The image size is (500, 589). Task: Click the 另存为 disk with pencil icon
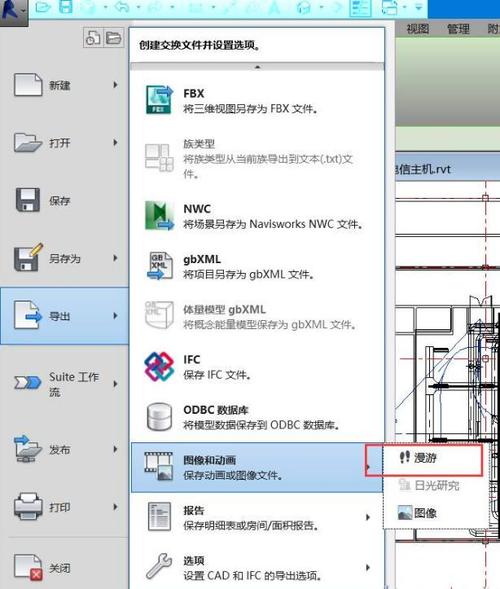(x=29, y=258)
